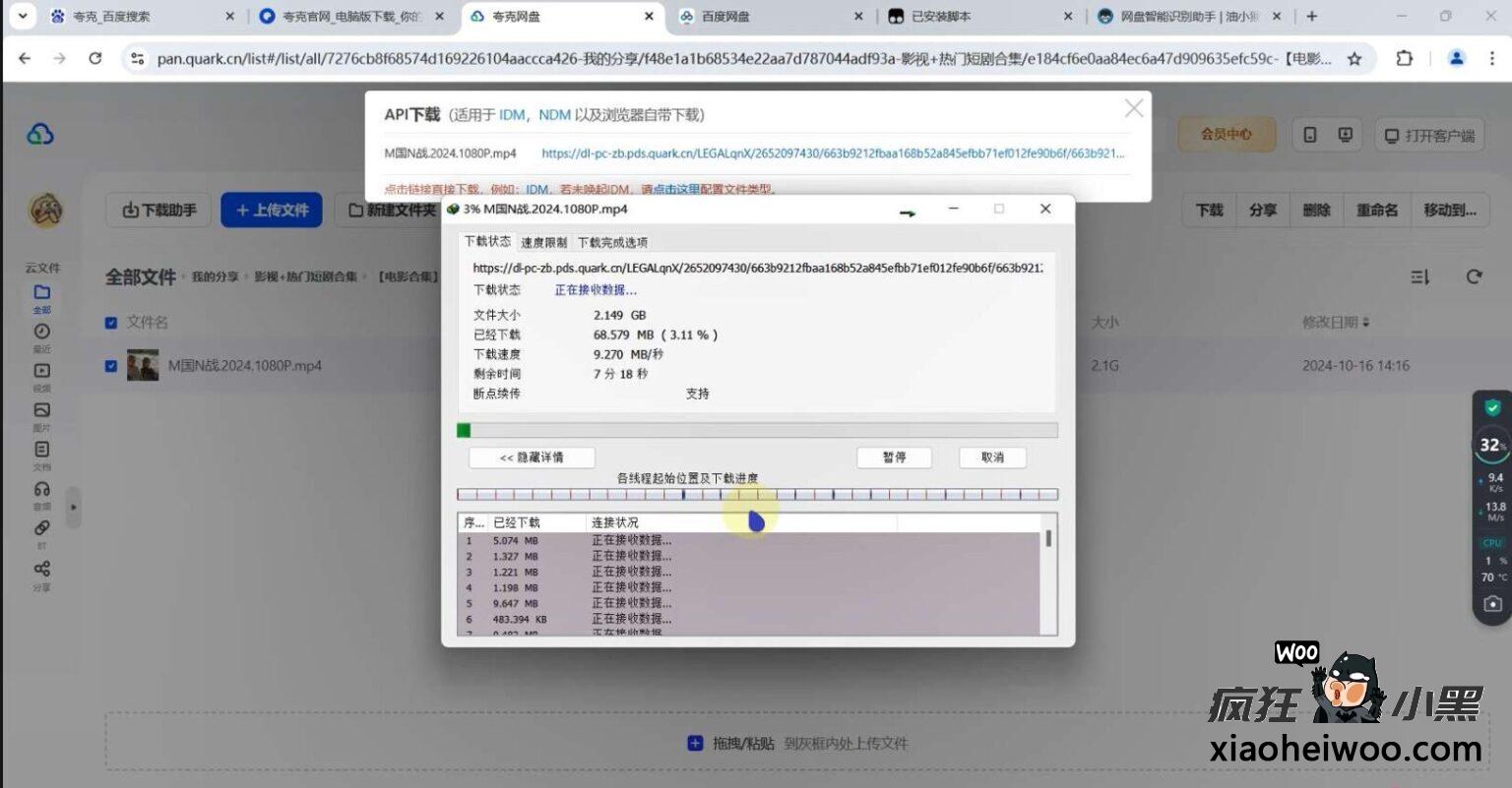Collapse details with the 隐藏详情 button
The width and height of the screenshot is (1512, 788).
pos(532,457)
